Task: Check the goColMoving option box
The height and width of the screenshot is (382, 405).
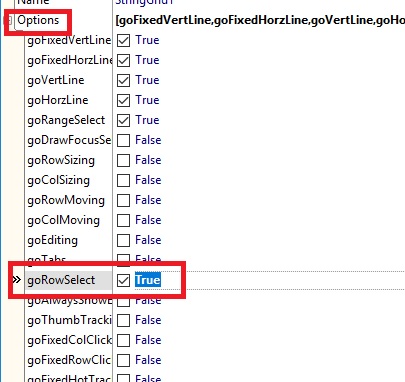Action: click(123, 221)
